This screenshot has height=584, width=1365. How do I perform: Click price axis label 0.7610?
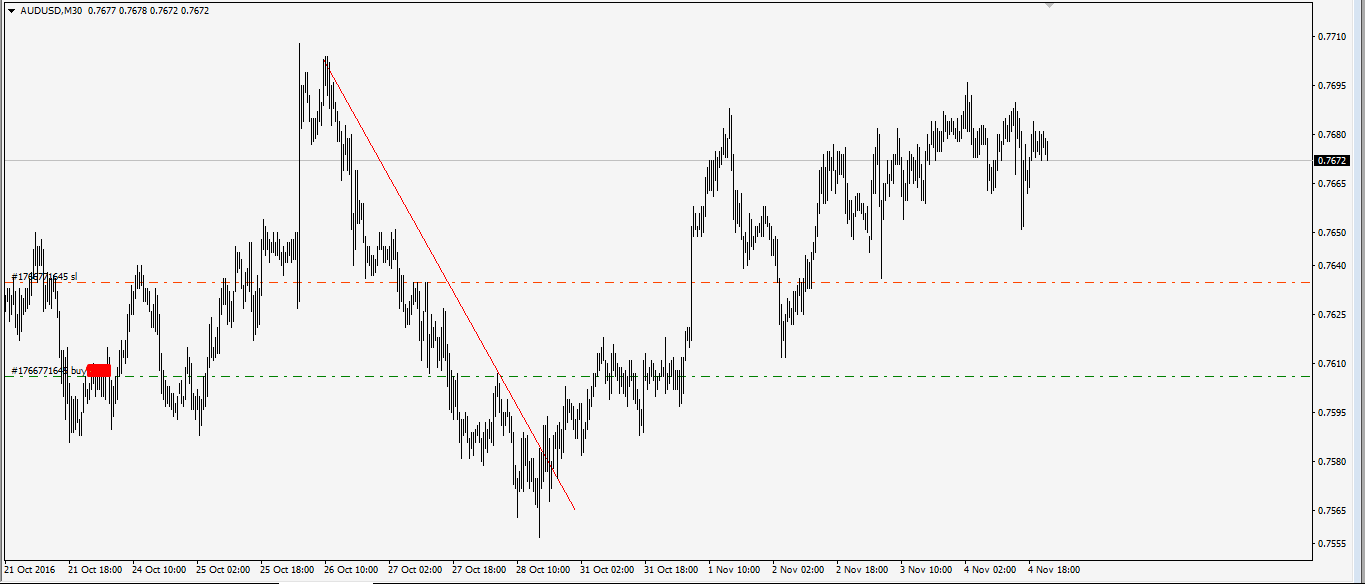pyautogui.click(x=1333, y=363)
